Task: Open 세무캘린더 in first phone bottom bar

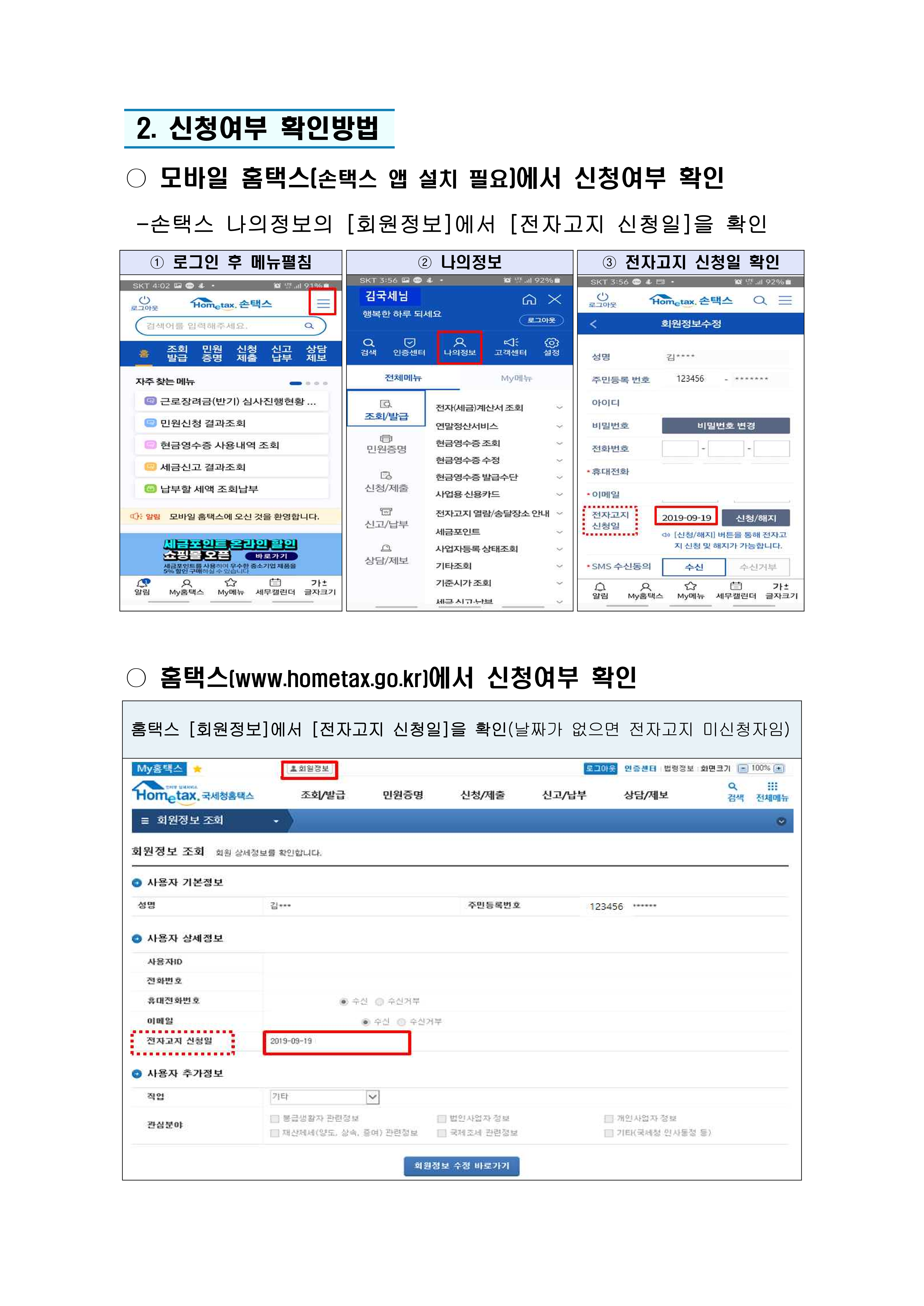Action: (275, 587)
